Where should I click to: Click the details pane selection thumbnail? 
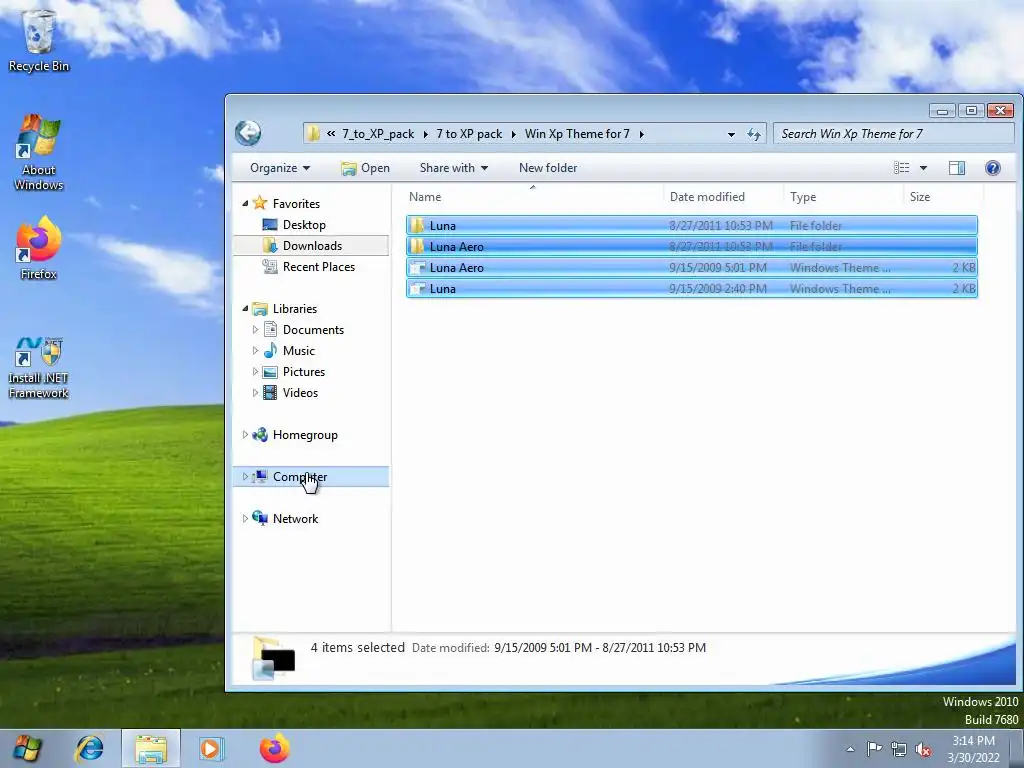click(273, 658)
